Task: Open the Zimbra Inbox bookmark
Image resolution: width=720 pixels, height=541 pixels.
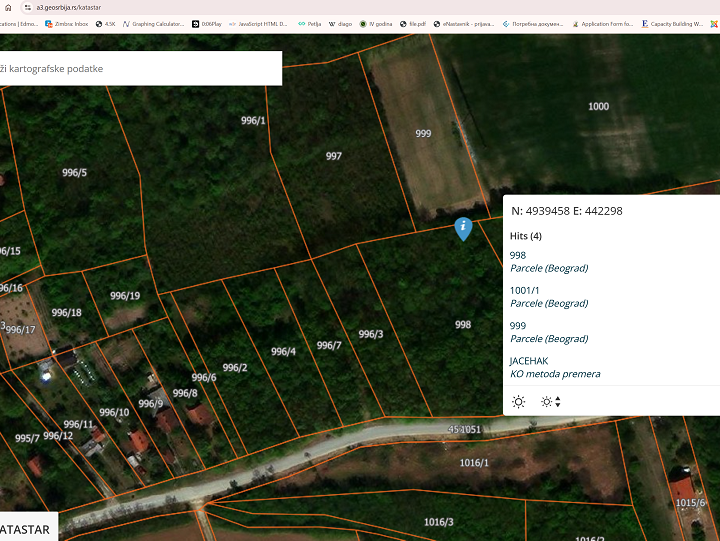Action: coord(67,24)
